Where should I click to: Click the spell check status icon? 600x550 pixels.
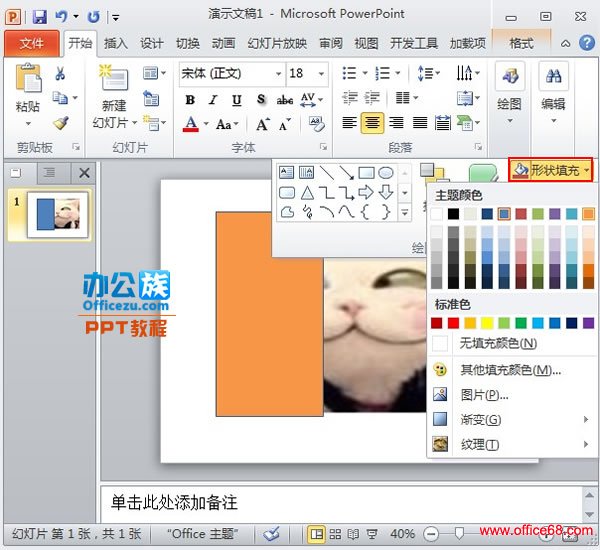click(x=271, y=534)
